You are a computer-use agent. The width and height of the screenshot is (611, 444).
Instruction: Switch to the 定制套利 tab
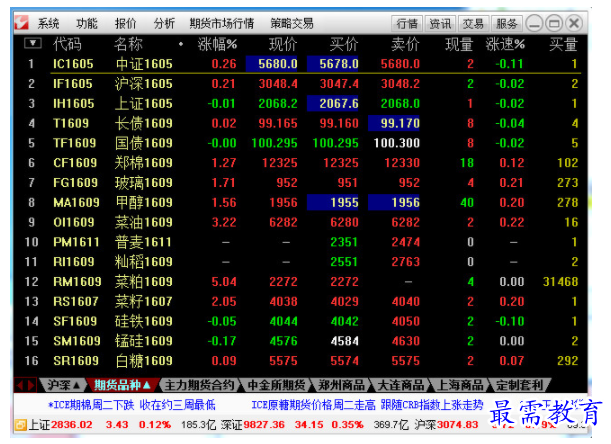coord(519,386)
